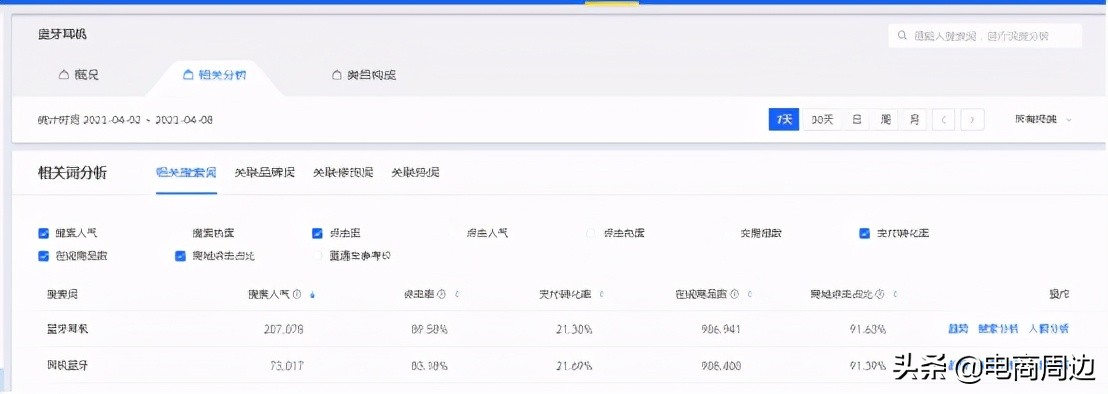1108x394 pixels.
Task: Click the blue sort arrow on 搜索人气 column
Action: point(312,294)
